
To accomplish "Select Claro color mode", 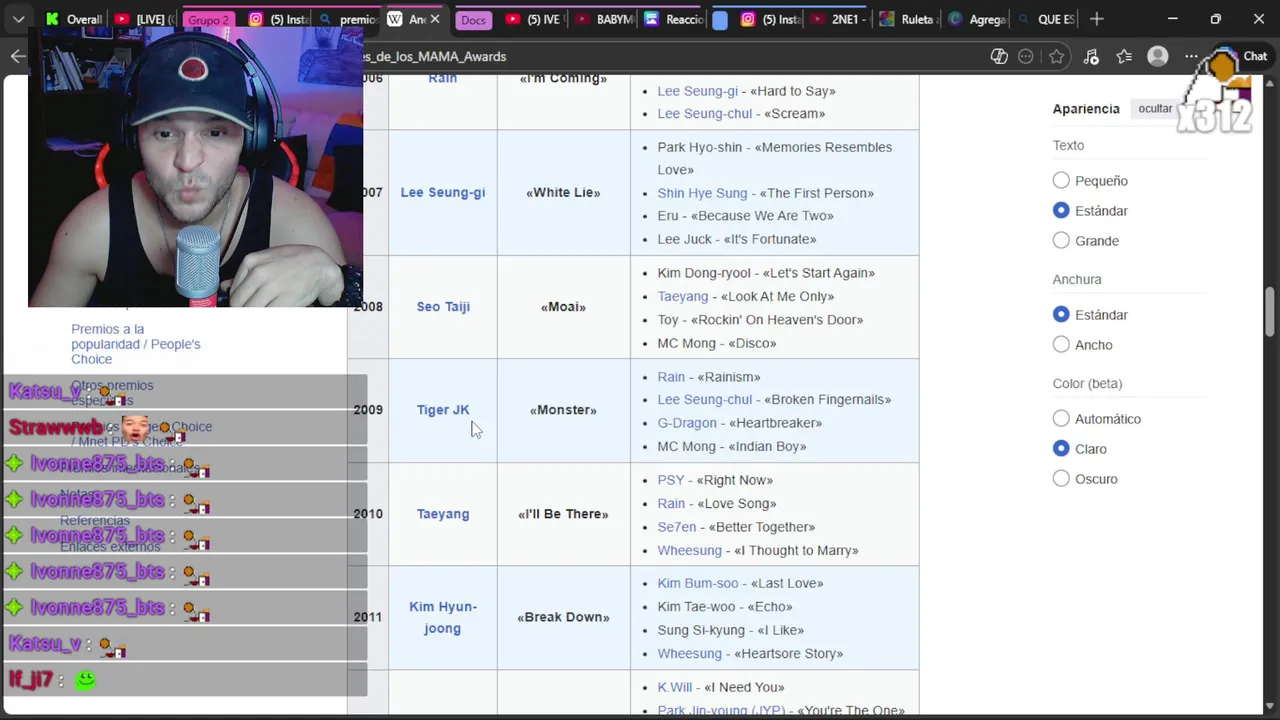I will (x=1061, y=448).
